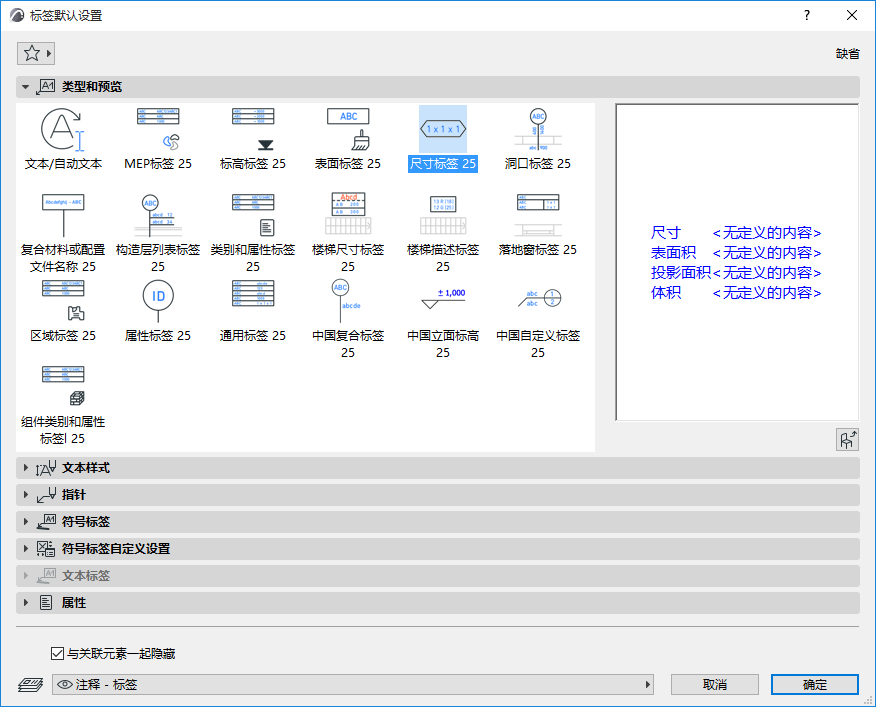Open help with the question mark

tap(807, 15)
